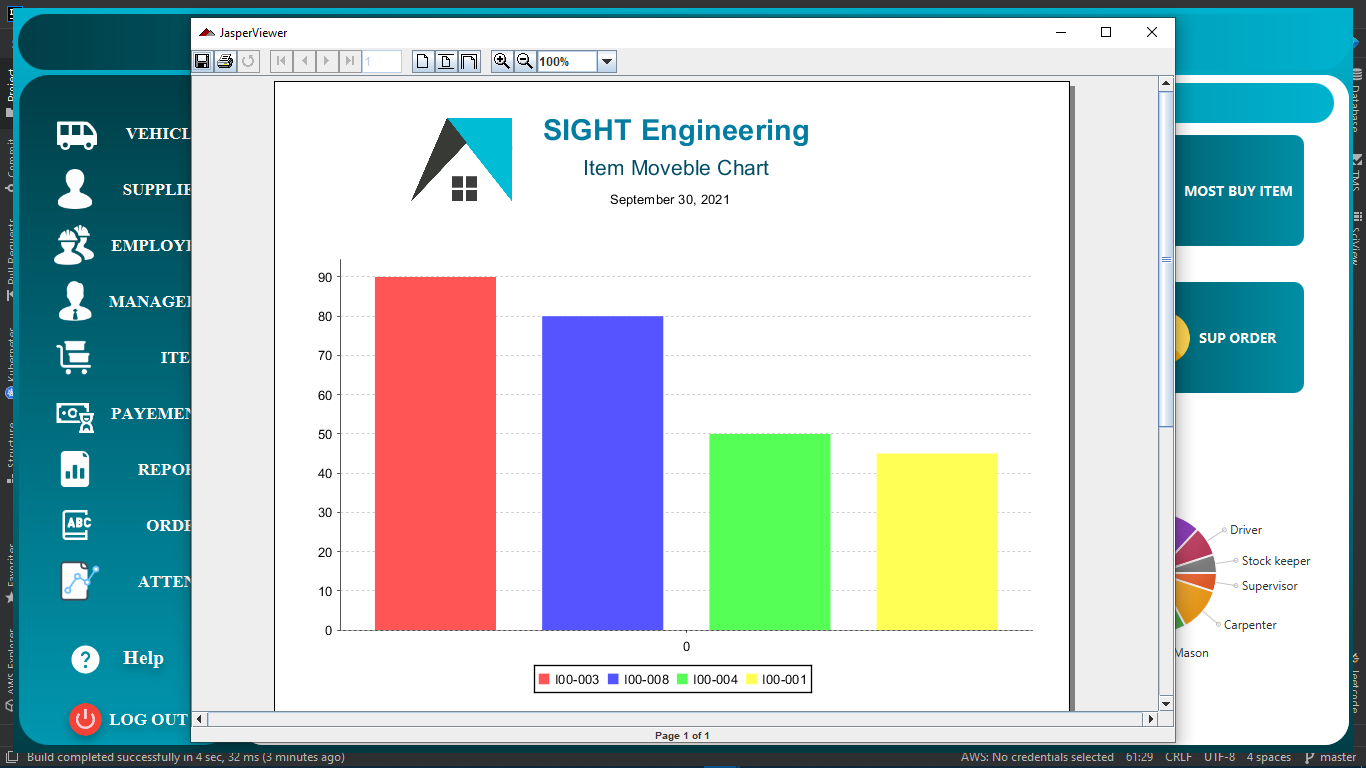This screenshot has height=768, width=1366.
Task: Click the vertical scrollbar up arrow in JasperViewer
Action: tap(1165, 84)
